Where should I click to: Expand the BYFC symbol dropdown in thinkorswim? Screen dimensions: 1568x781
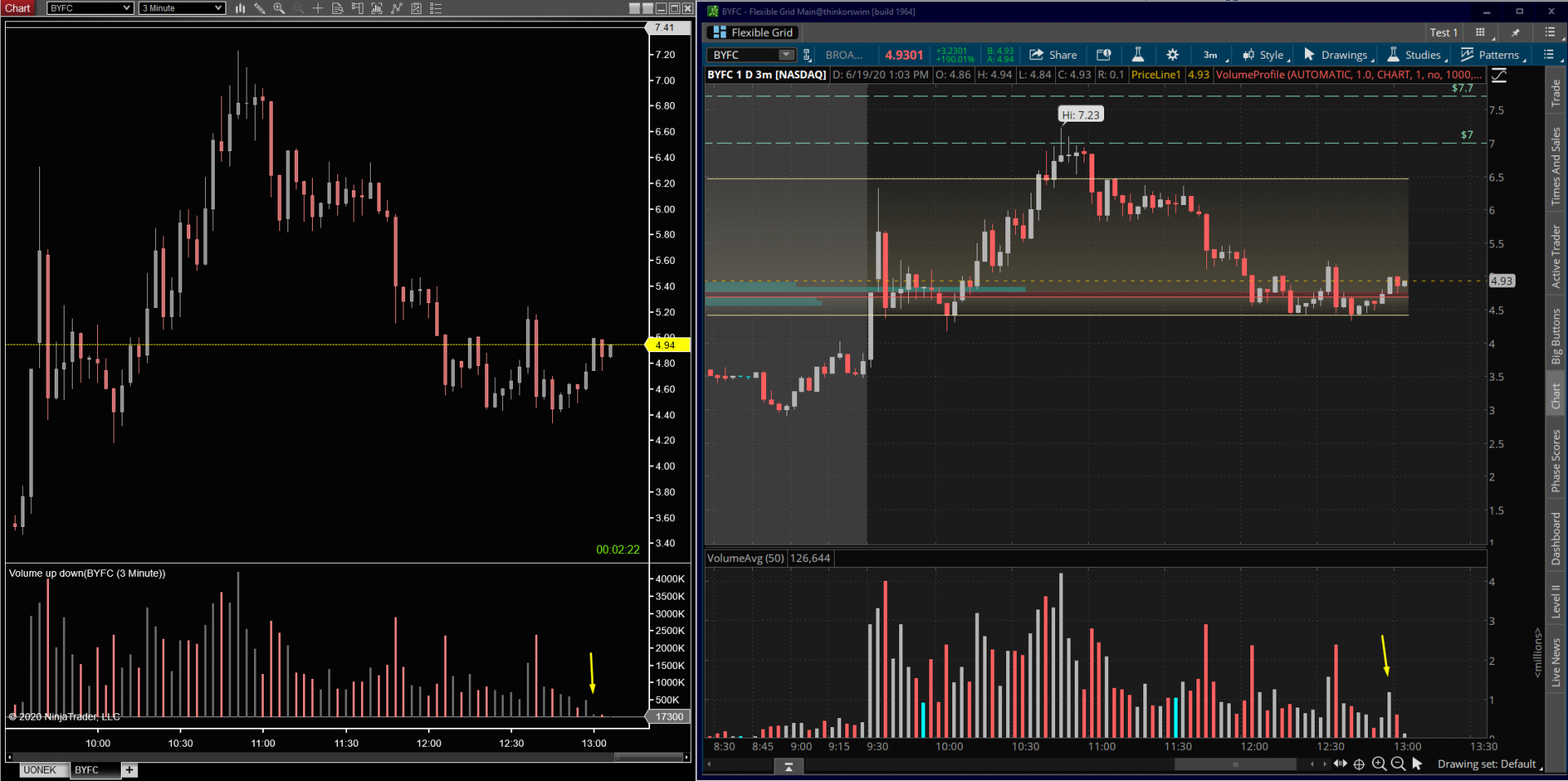tap(786, 55)
